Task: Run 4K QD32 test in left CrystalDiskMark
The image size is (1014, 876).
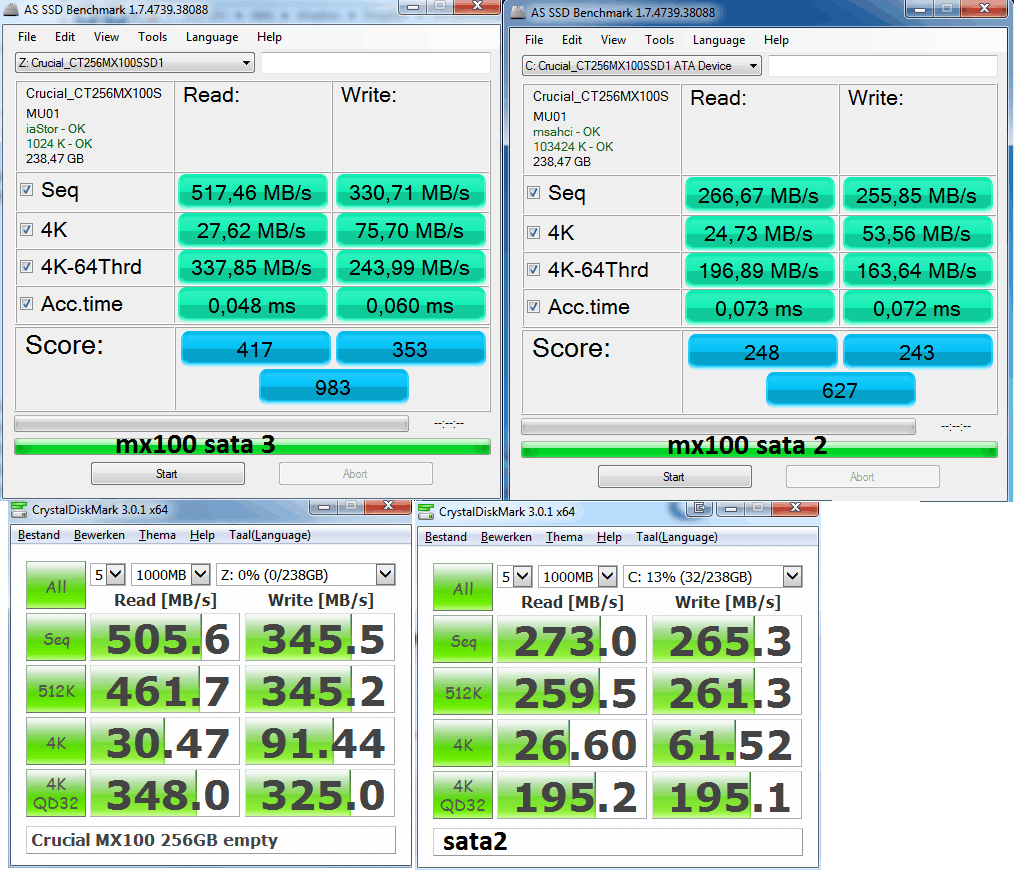Action: coord(56,793)
